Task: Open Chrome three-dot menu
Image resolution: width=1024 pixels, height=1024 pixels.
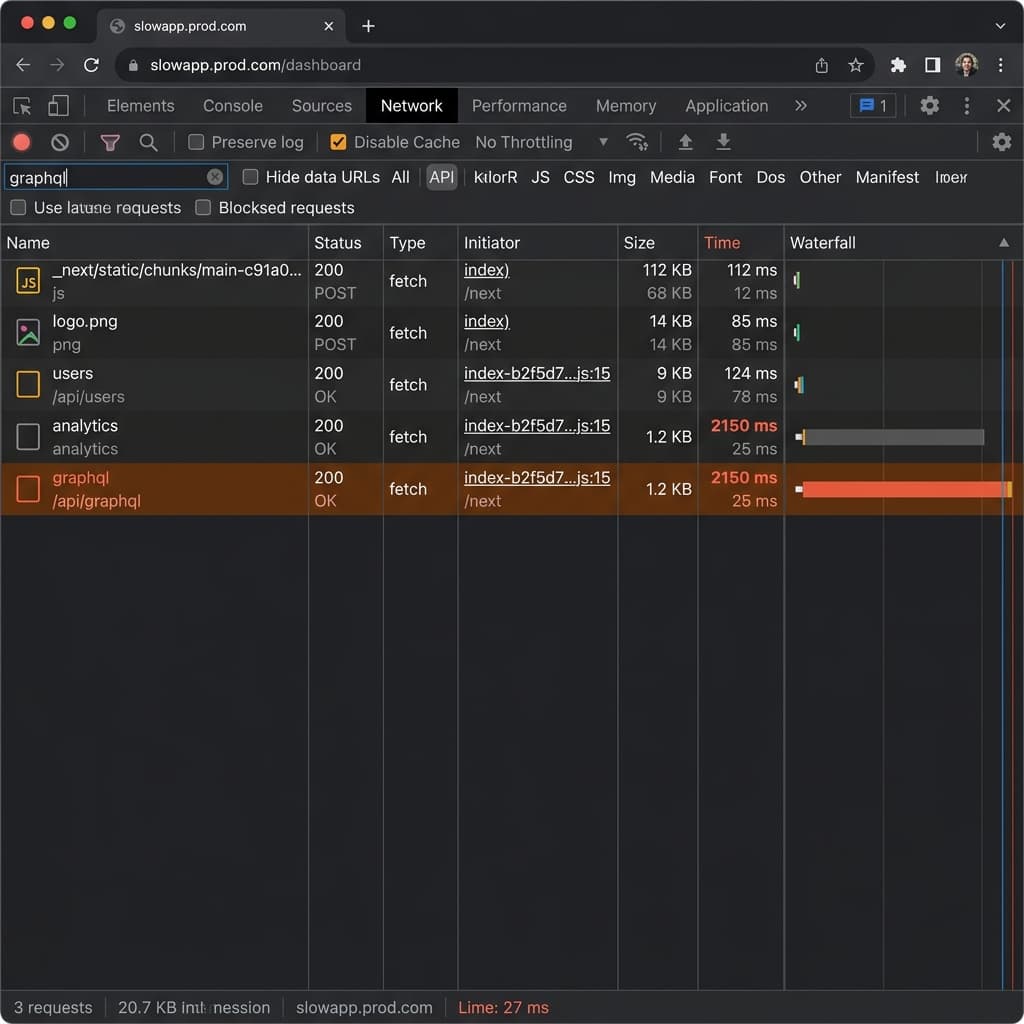Action: tap(1000, 65)
